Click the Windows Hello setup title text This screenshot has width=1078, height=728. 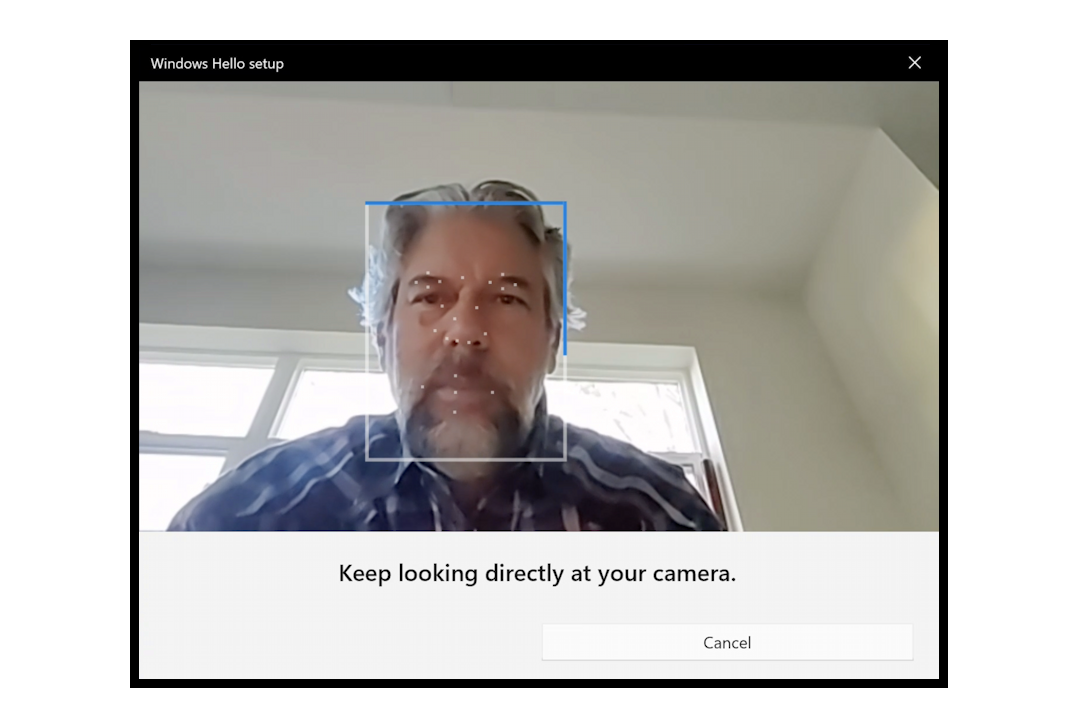[215, 63]
